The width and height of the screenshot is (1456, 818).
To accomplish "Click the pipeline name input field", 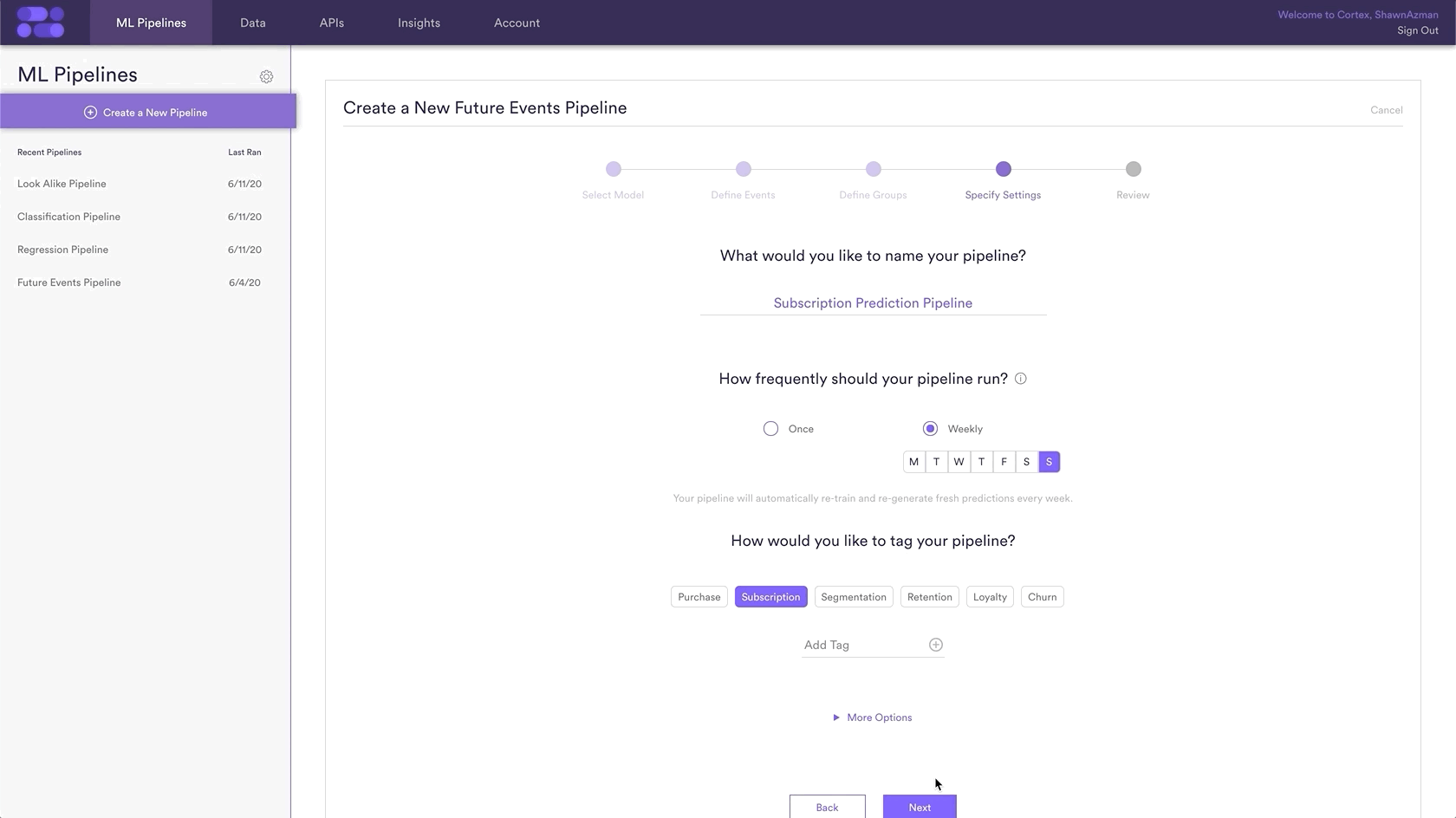I will (x=873, y=302).
